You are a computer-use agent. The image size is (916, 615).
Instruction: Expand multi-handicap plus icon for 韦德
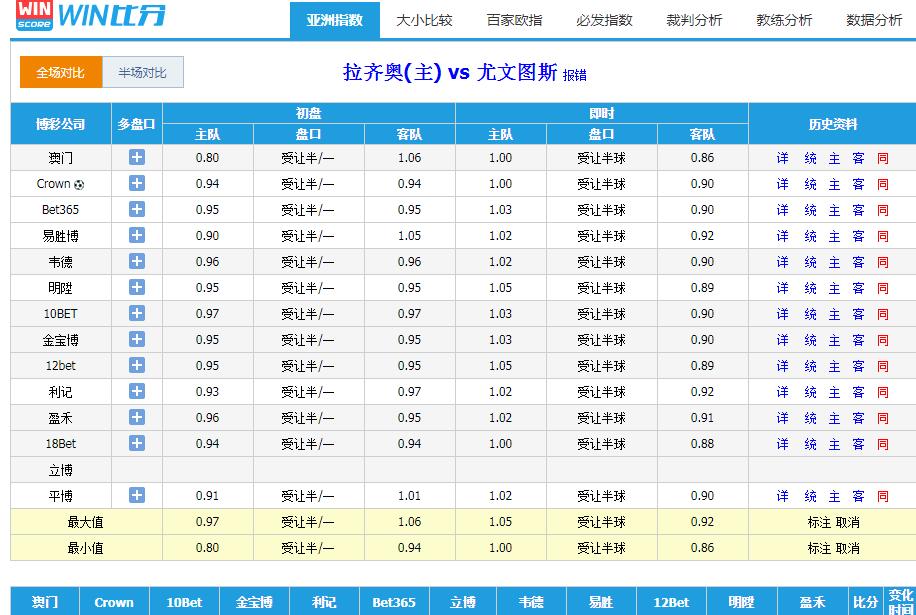point(137,261)
